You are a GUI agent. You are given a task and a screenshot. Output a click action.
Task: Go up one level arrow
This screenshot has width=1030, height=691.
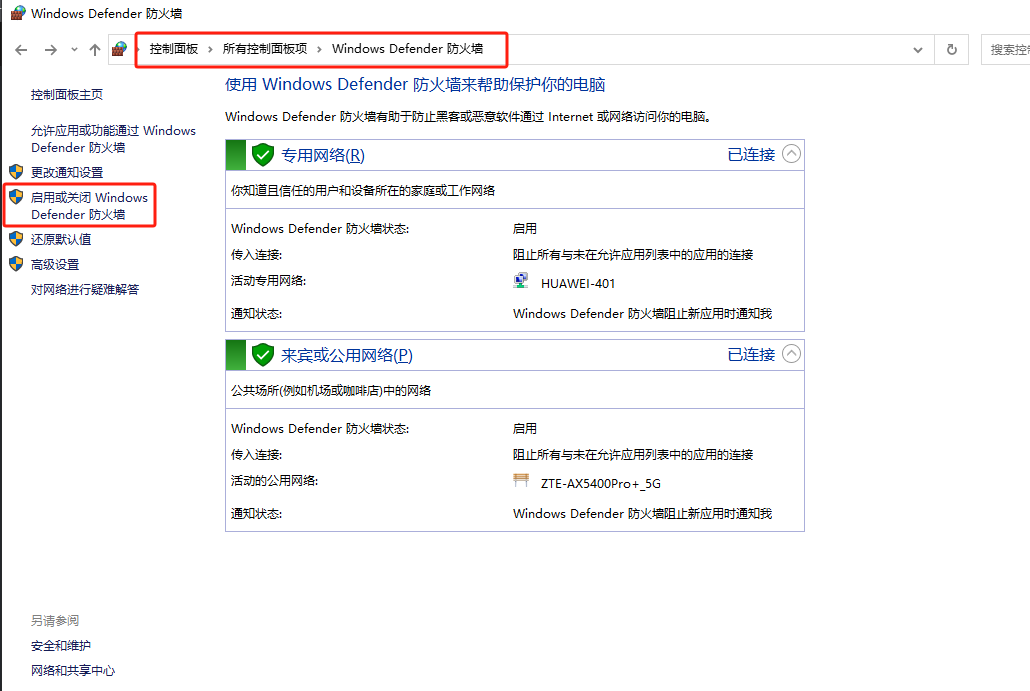pyautogui.click(x=95, y=50)
